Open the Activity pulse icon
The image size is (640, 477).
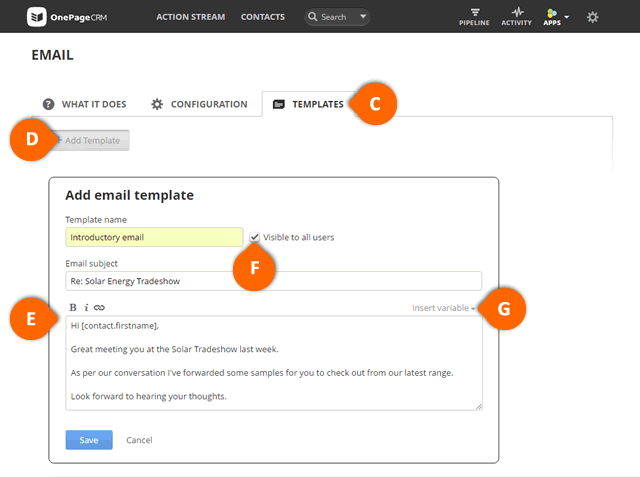[x=517, y=12]
